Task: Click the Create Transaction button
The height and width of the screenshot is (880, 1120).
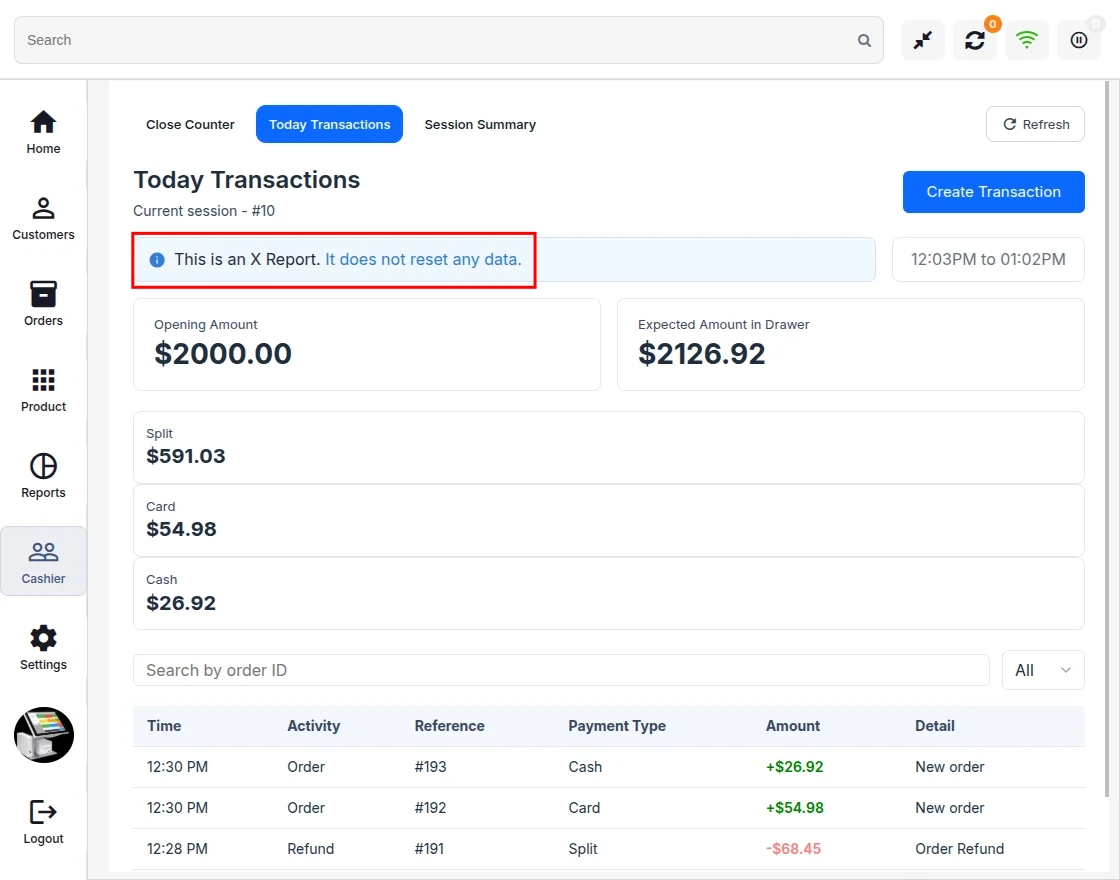Action: coord(994,191)
